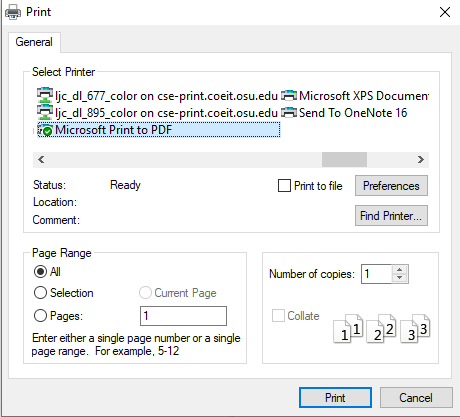
Task: Increase number of copies with up arrow
Action: (x=400, y=270)
